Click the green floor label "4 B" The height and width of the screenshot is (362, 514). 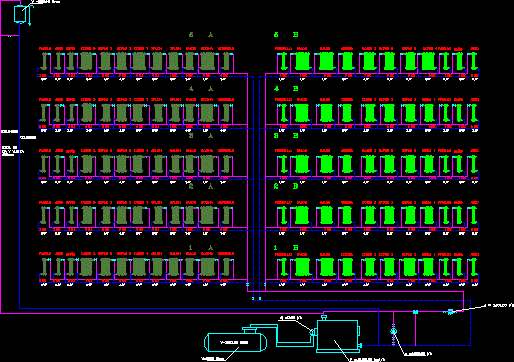pyautogui.click(x=286, y=89)
